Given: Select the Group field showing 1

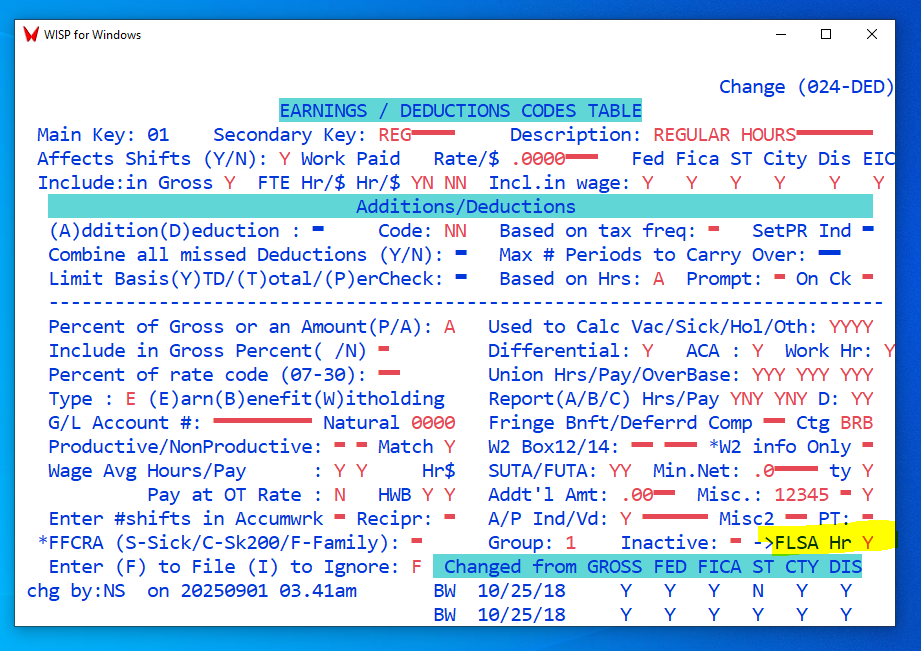Looking at the screenshot, I should 571,543.
